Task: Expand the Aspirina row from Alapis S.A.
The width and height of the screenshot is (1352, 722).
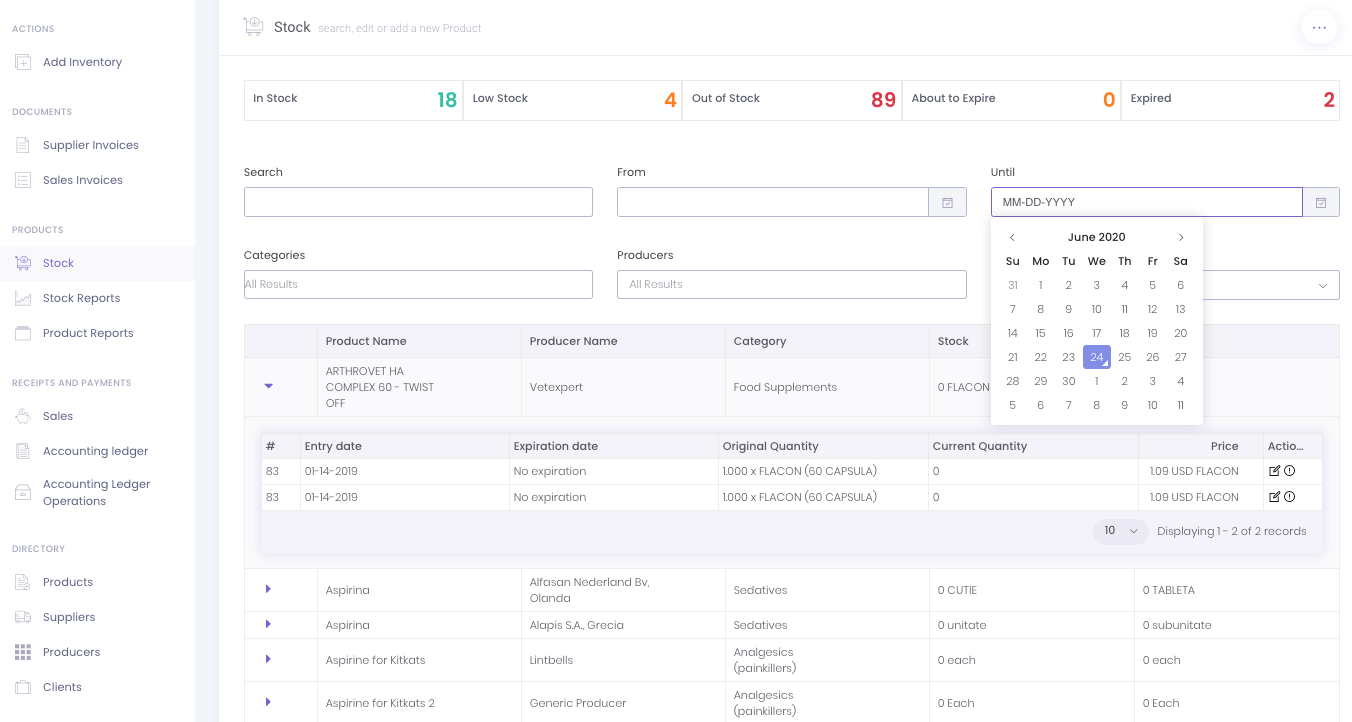Action: pyautogui.click(x=268, y=624)
